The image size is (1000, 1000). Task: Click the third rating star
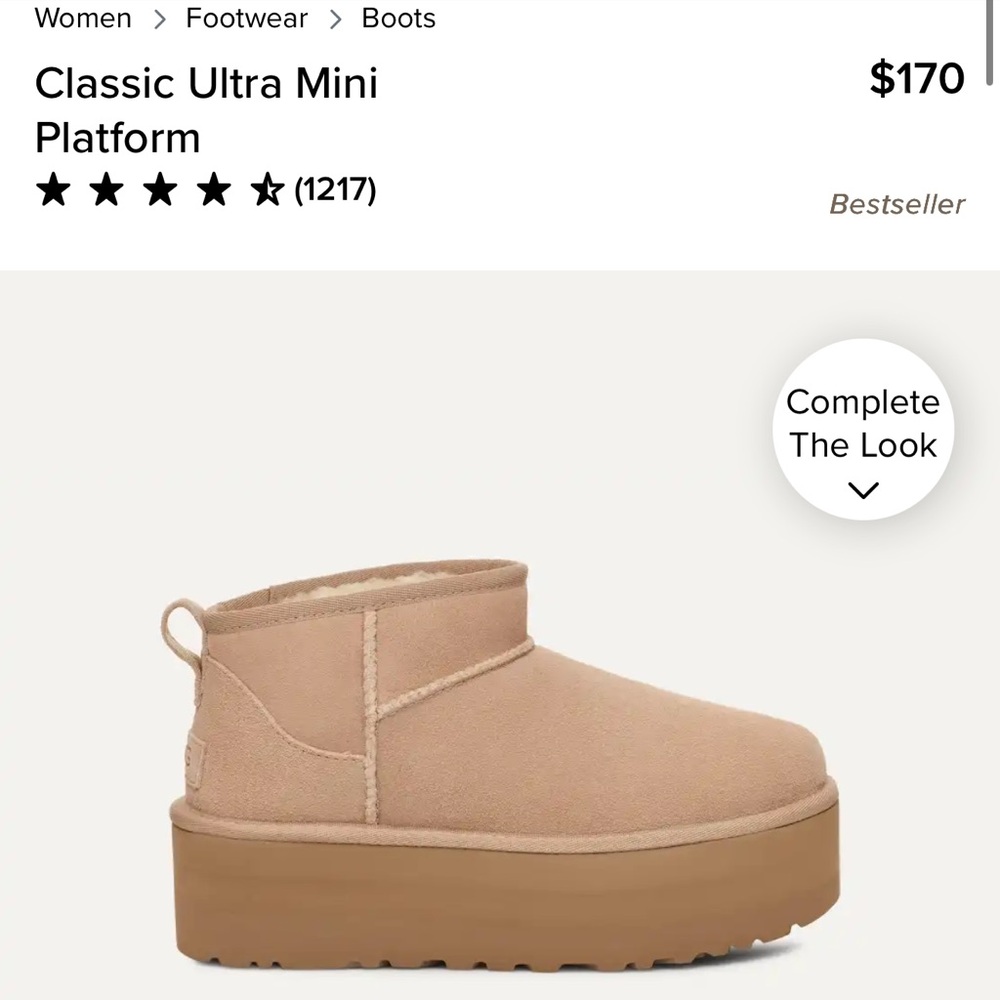click(161, 190)
